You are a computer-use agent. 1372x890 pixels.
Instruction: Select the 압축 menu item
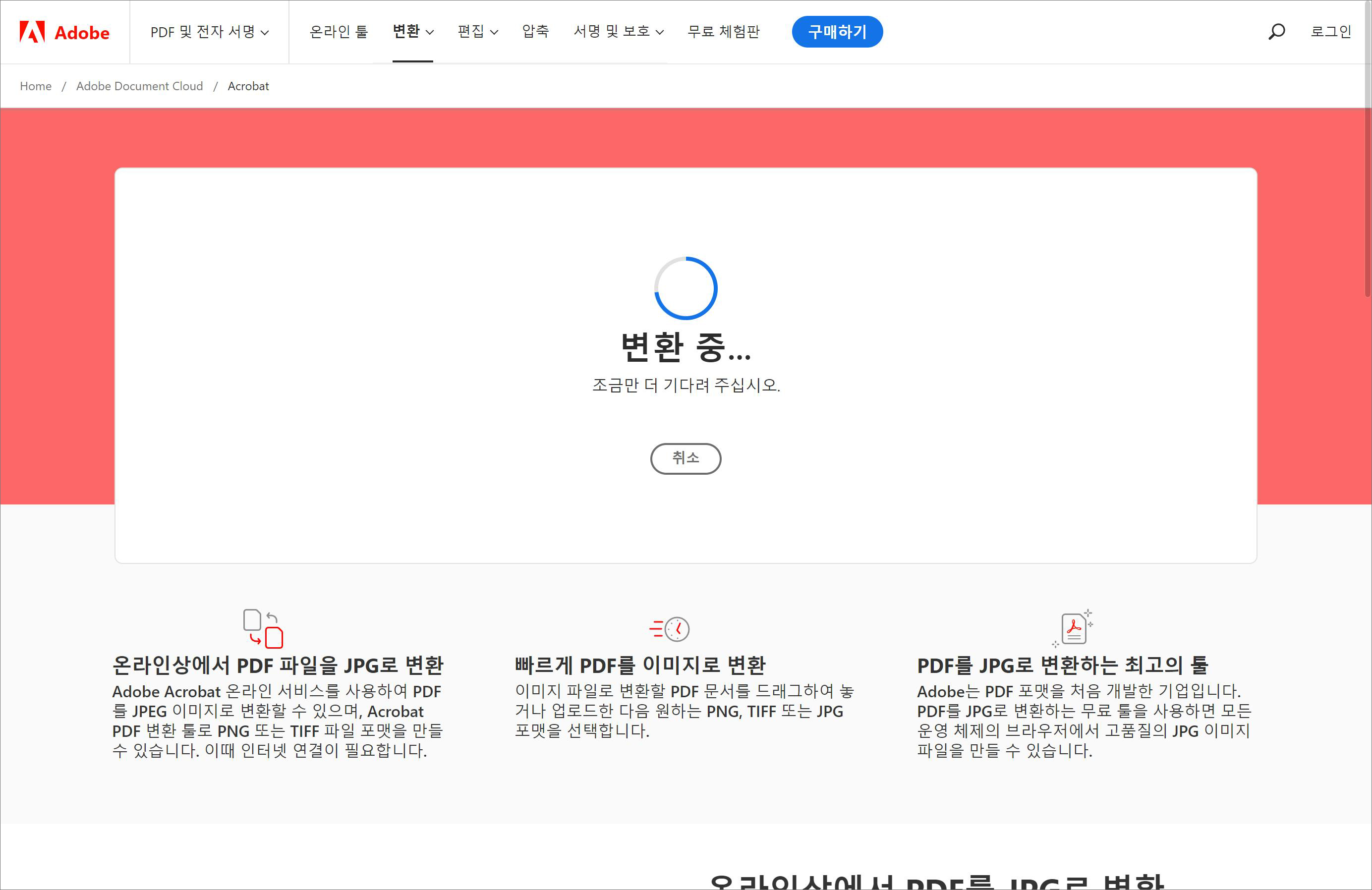pyautogui.click(x=535, y=32)
